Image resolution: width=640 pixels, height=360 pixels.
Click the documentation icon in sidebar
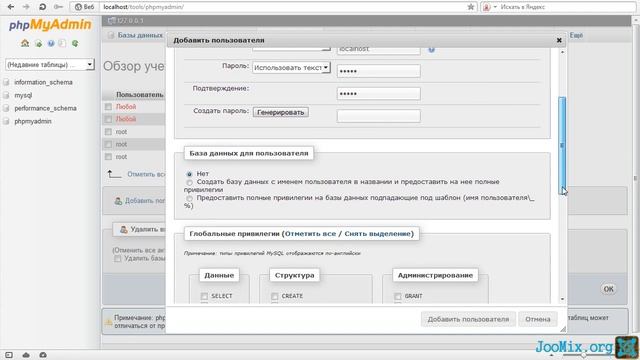62,43
